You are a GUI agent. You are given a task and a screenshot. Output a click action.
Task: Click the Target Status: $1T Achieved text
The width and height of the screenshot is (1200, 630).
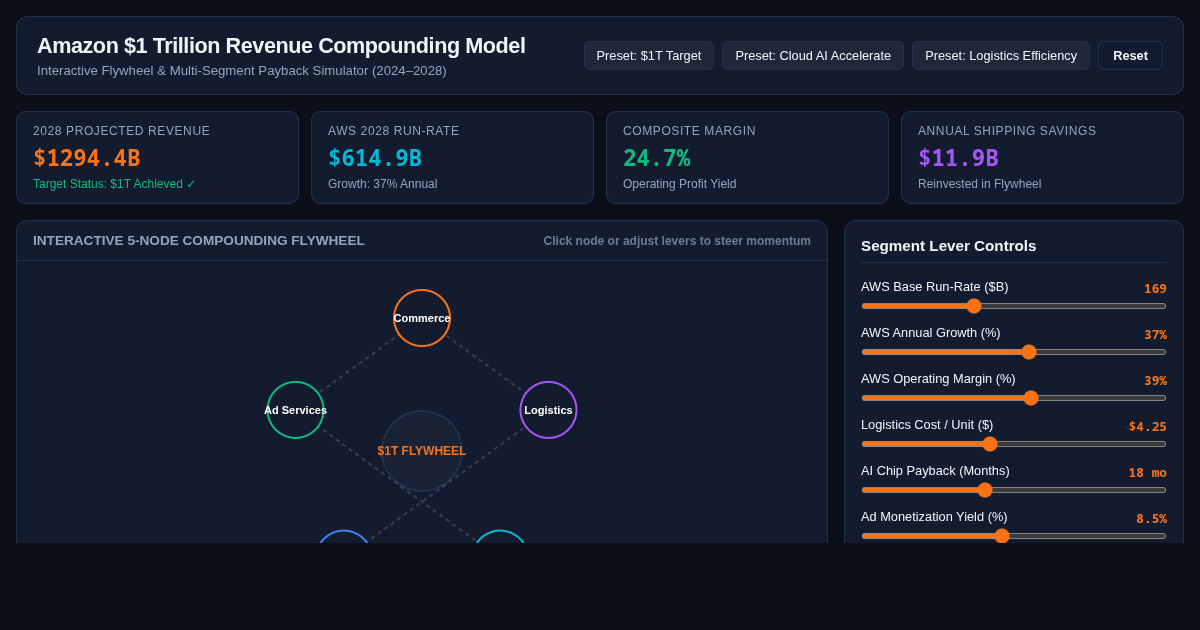coord(114,184)
